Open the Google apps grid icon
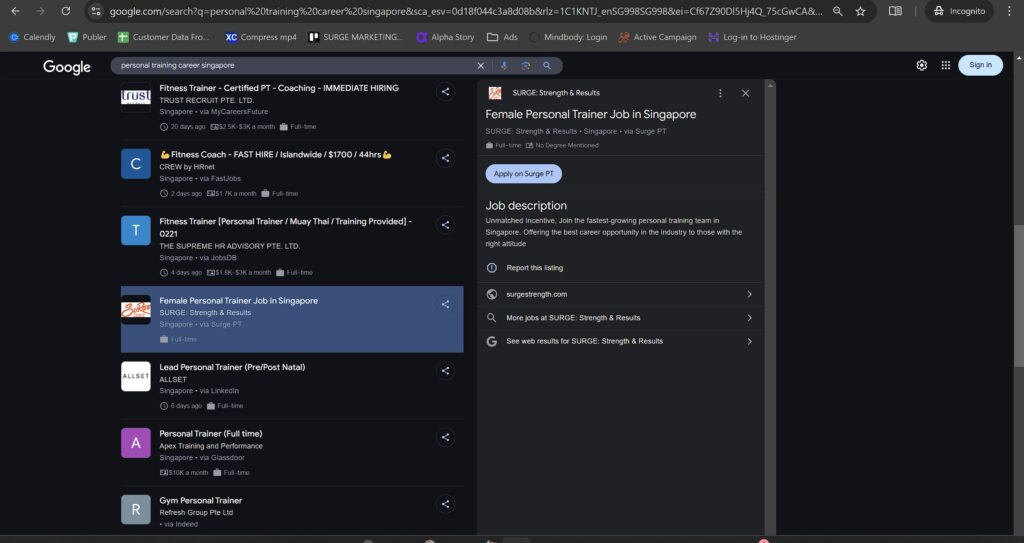The width and height of the screenshot is (1024, 543). tap(945, 65)
